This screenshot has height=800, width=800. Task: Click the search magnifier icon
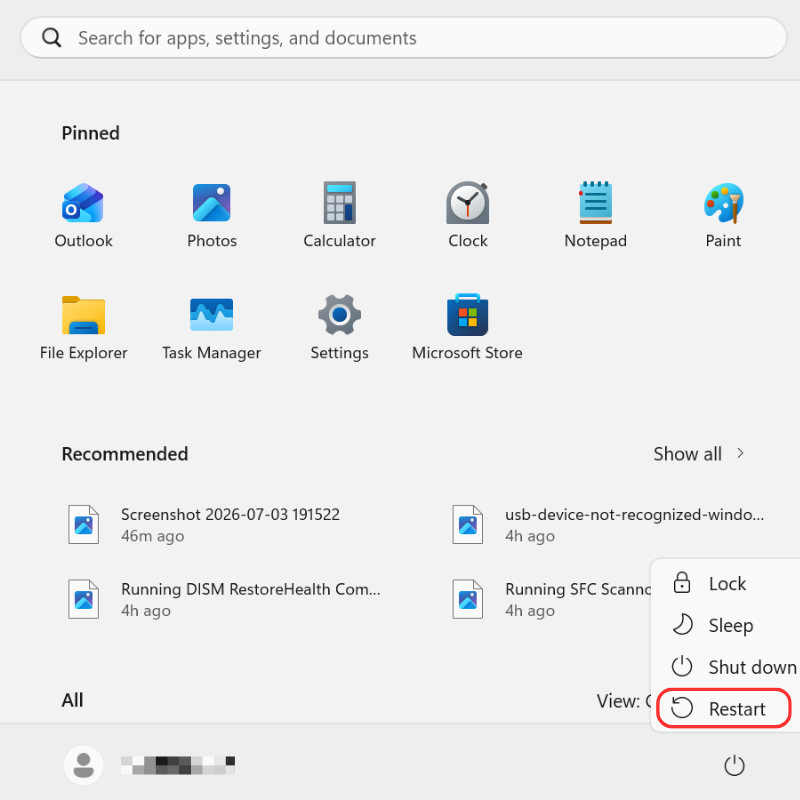(52, 38)
